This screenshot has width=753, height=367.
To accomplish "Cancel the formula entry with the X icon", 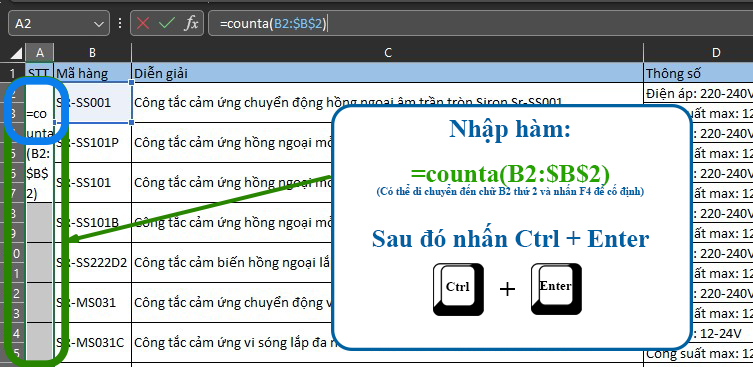I will coord(143,24).
